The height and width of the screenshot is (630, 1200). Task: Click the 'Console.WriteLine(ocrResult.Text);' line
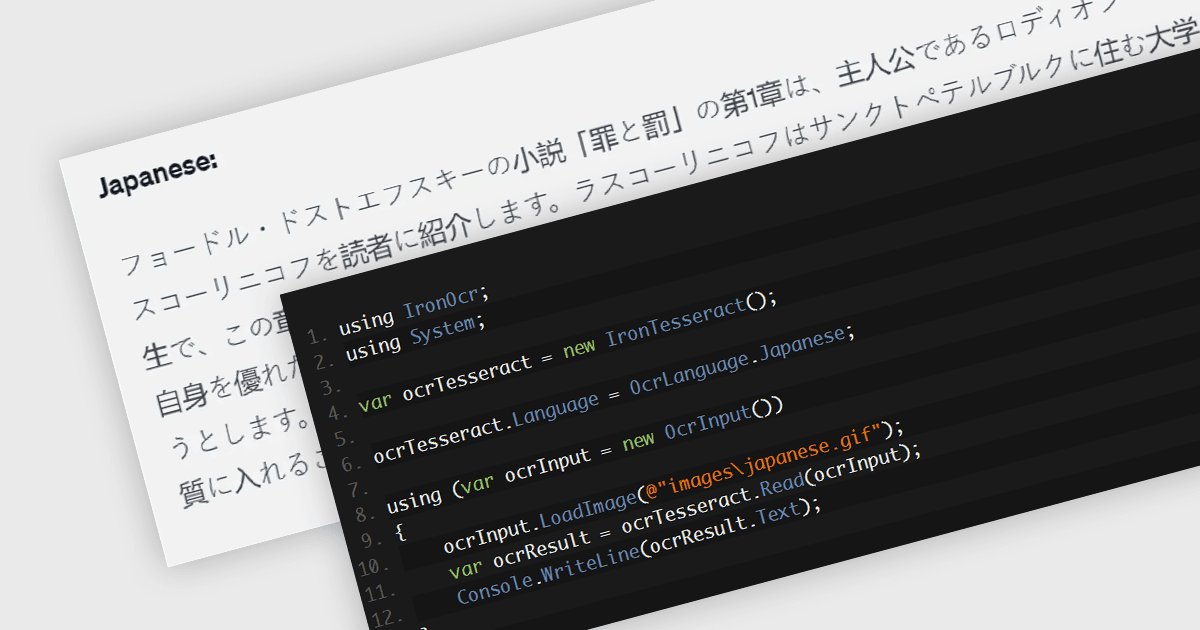coord(639,552)
